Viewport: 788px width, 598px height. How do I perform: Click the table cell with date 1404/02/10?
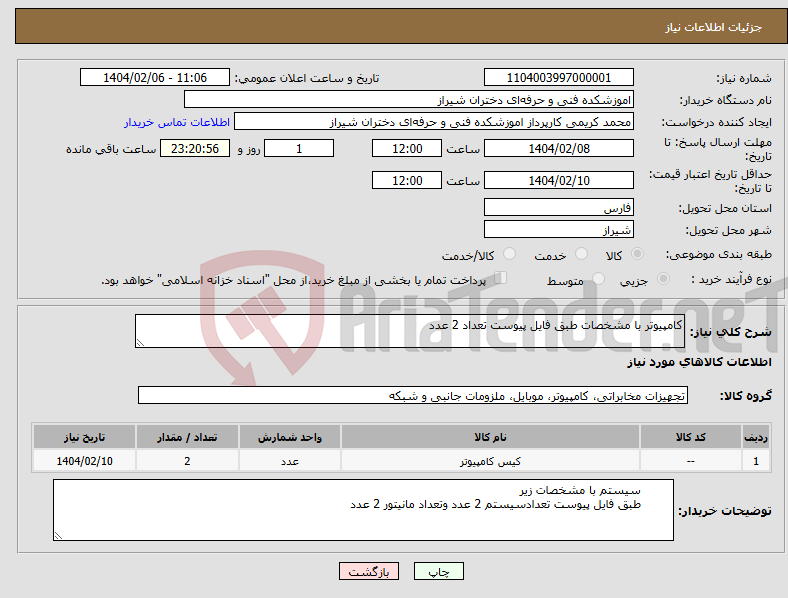point(84,461)
